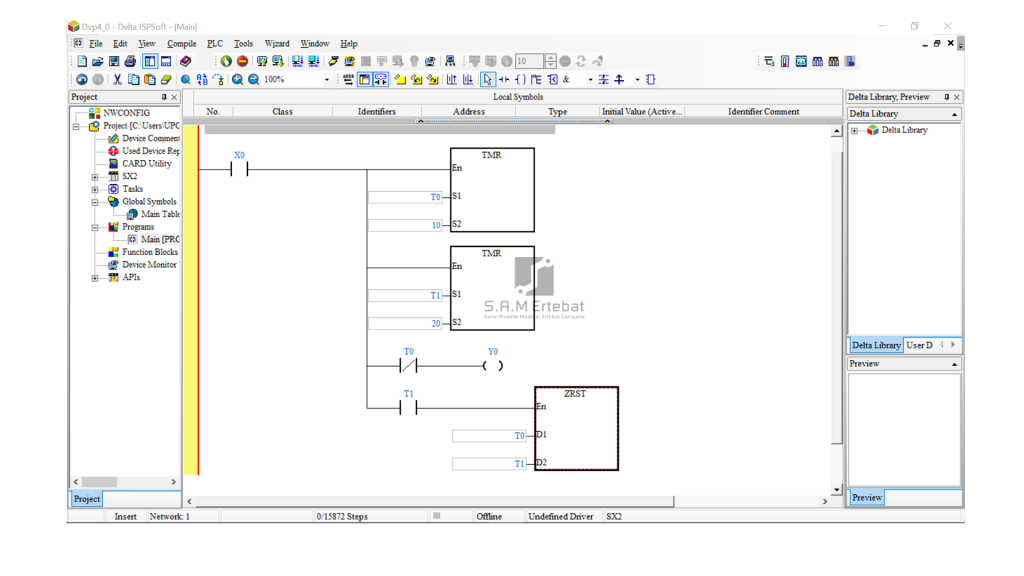Click the Save diskette icon in toolbar
1024x576 pixels.
114,62
